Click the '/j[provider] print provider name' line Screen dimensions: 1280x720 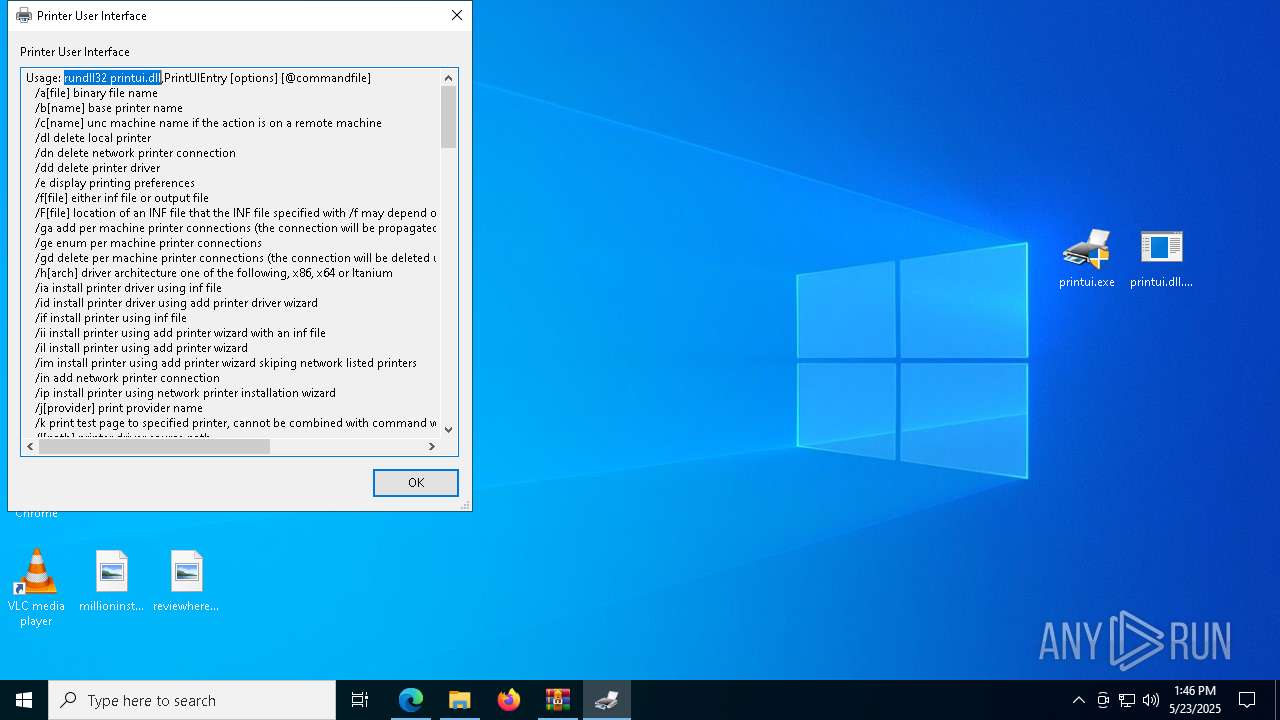click(x=119, y=408)
